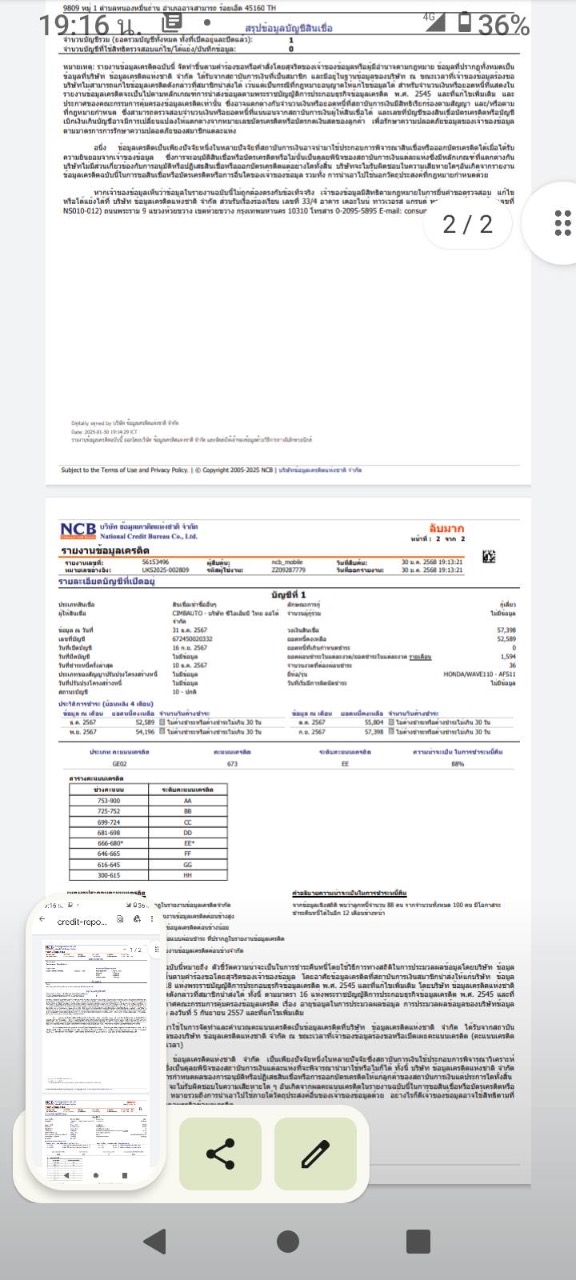Tap the QR code on the credit report
Screen dimensions: 576x1280
[x=489, y=556]
